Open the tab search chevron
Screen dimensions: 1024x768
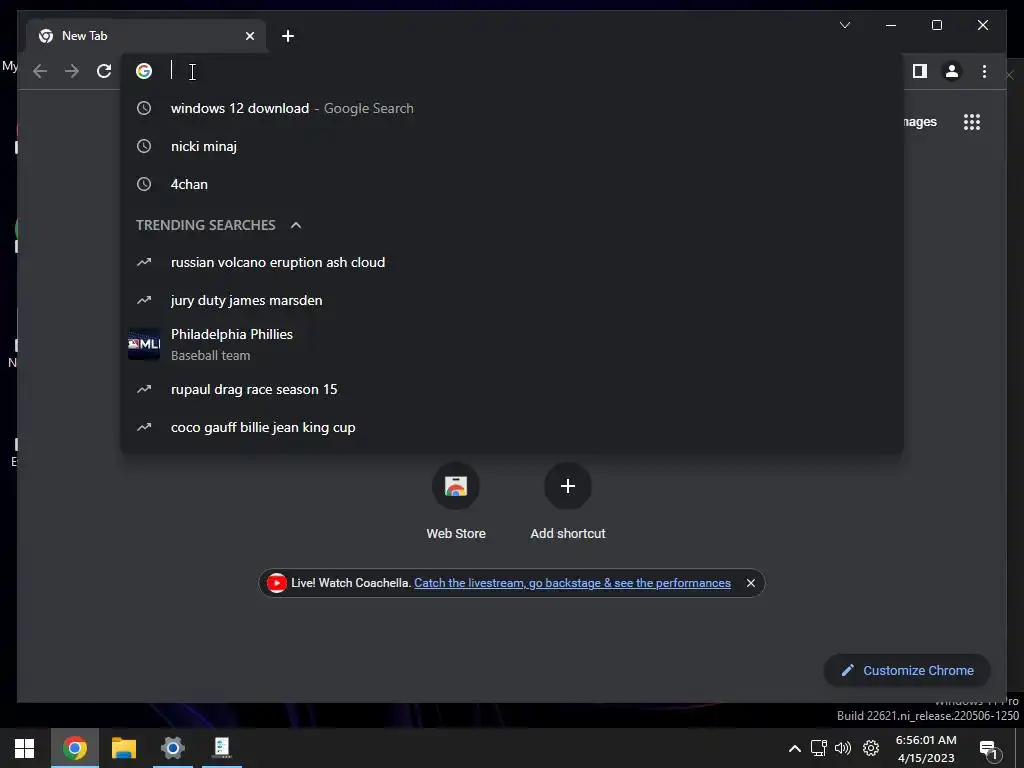point(844,25)
